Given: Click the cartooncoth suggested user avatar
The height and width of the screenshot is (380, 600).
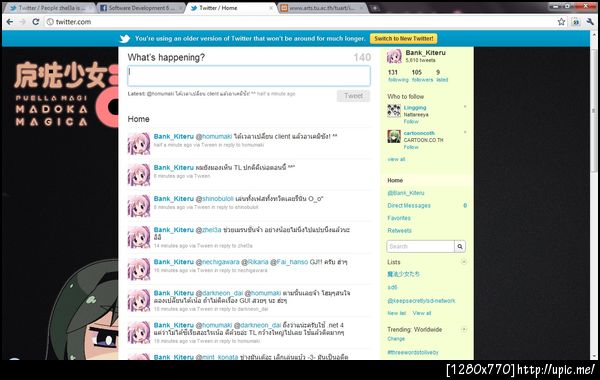Looking at the screenshot, I should (394, 137).
